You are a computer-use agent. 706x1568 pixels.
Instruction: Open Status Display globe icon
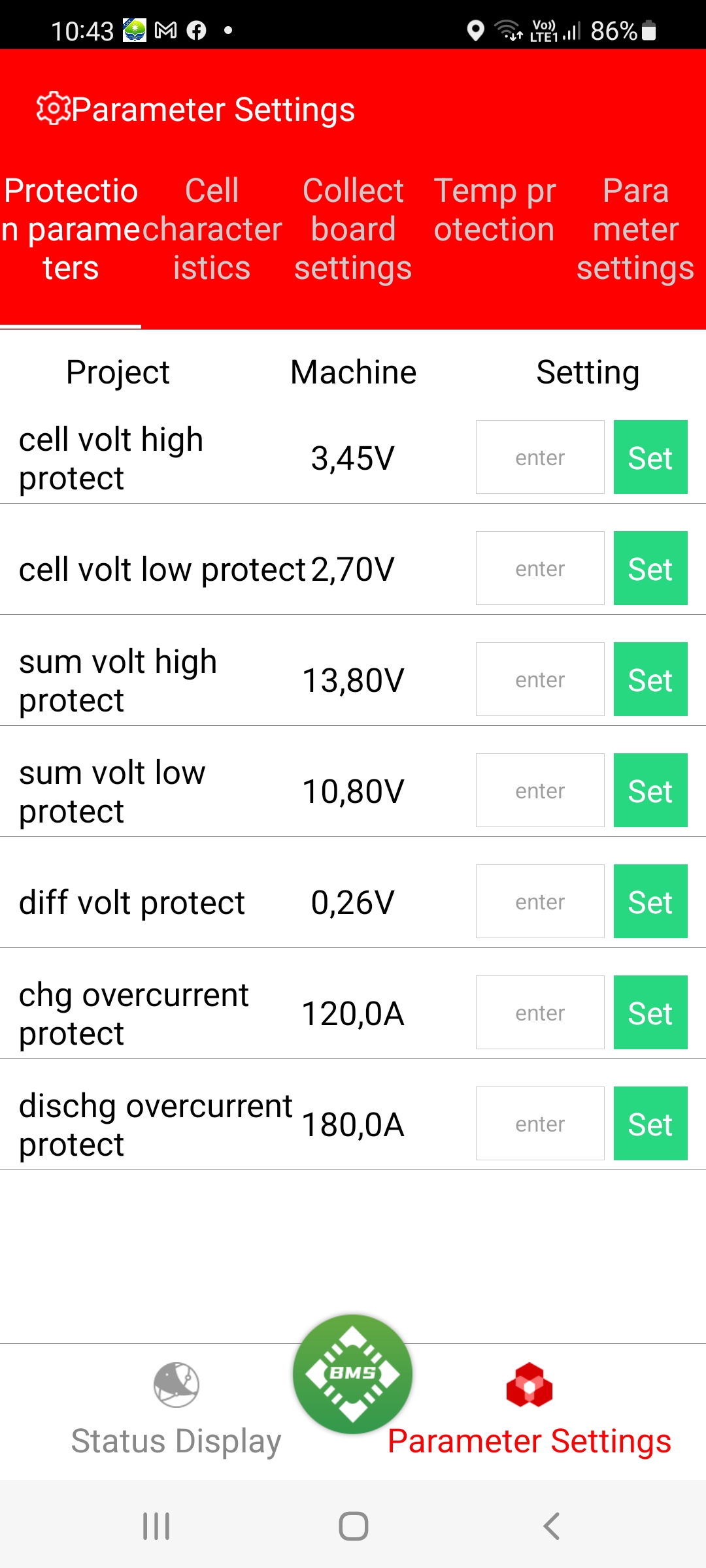(176, 1384)
